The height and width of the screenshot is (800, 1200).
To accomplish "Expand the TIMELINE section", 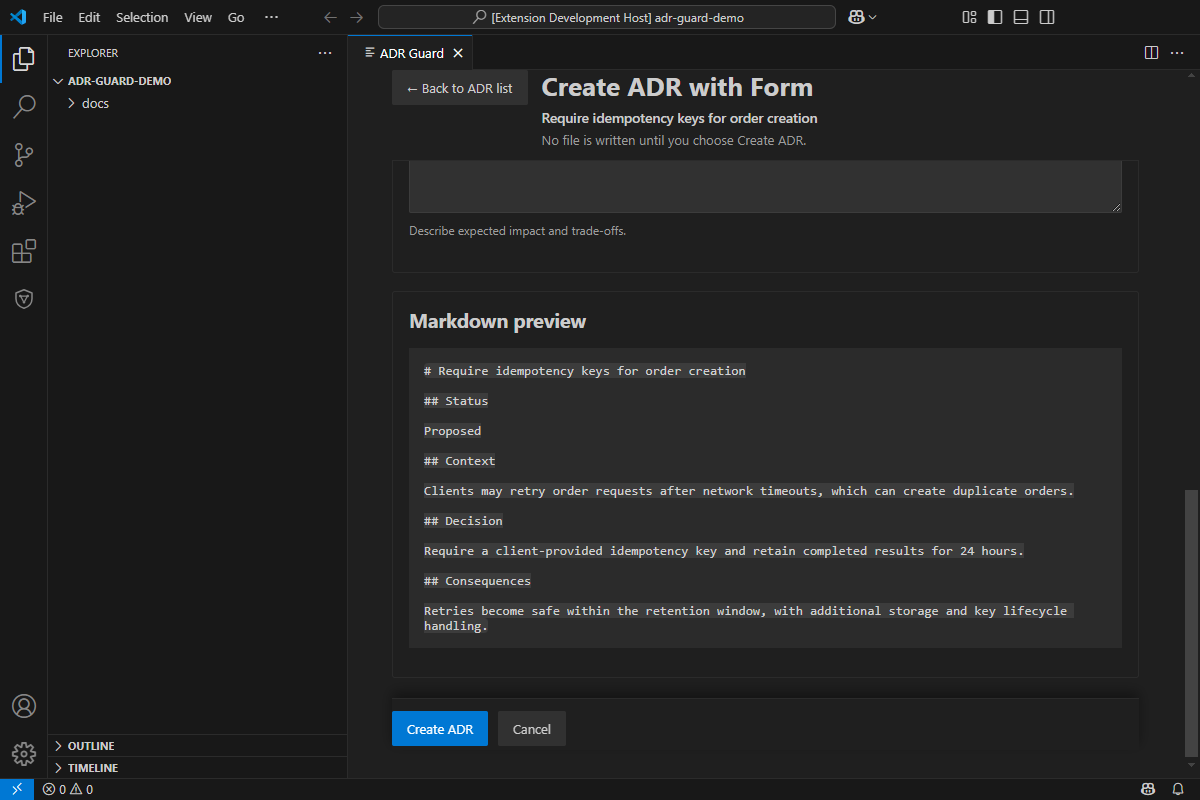I will click(198, 768).
